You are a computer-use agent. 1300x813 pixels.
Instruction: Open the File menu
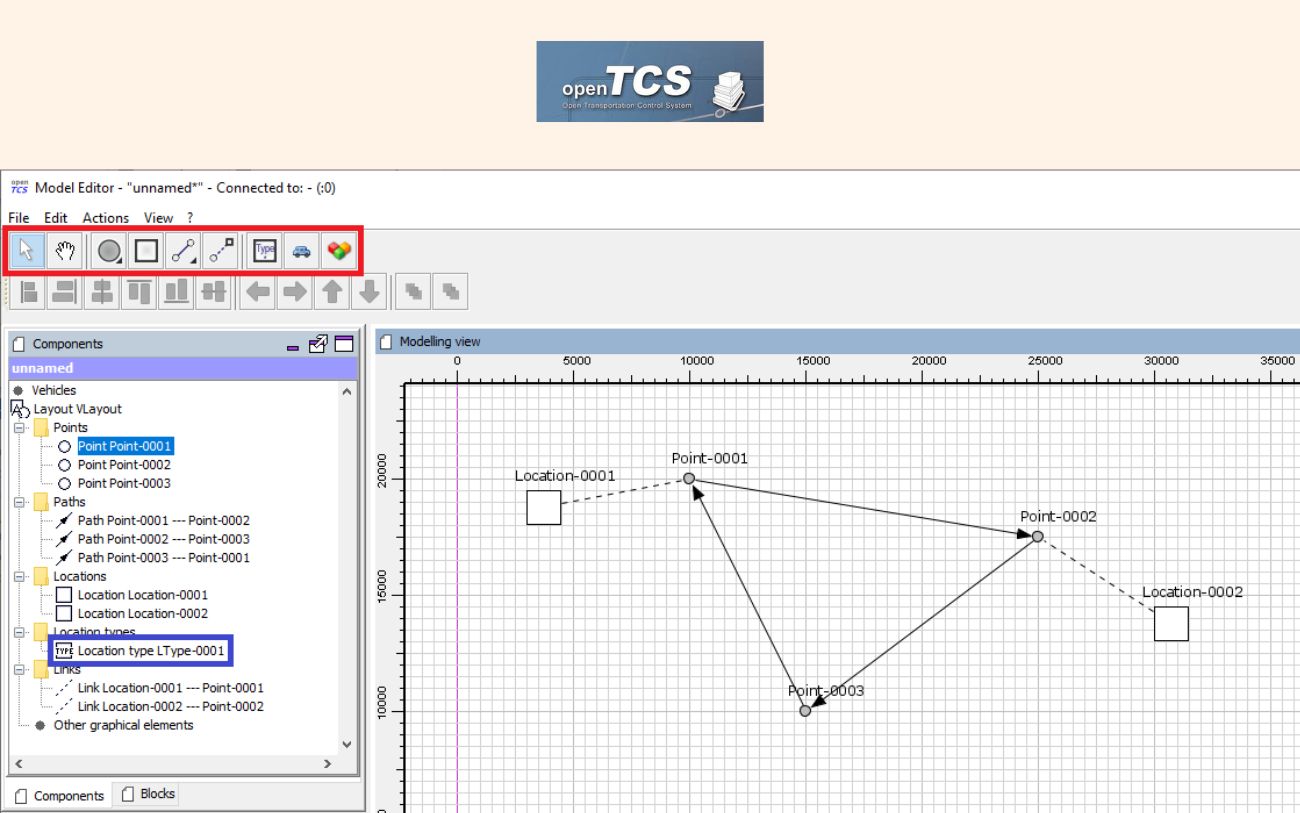point(19,217)
